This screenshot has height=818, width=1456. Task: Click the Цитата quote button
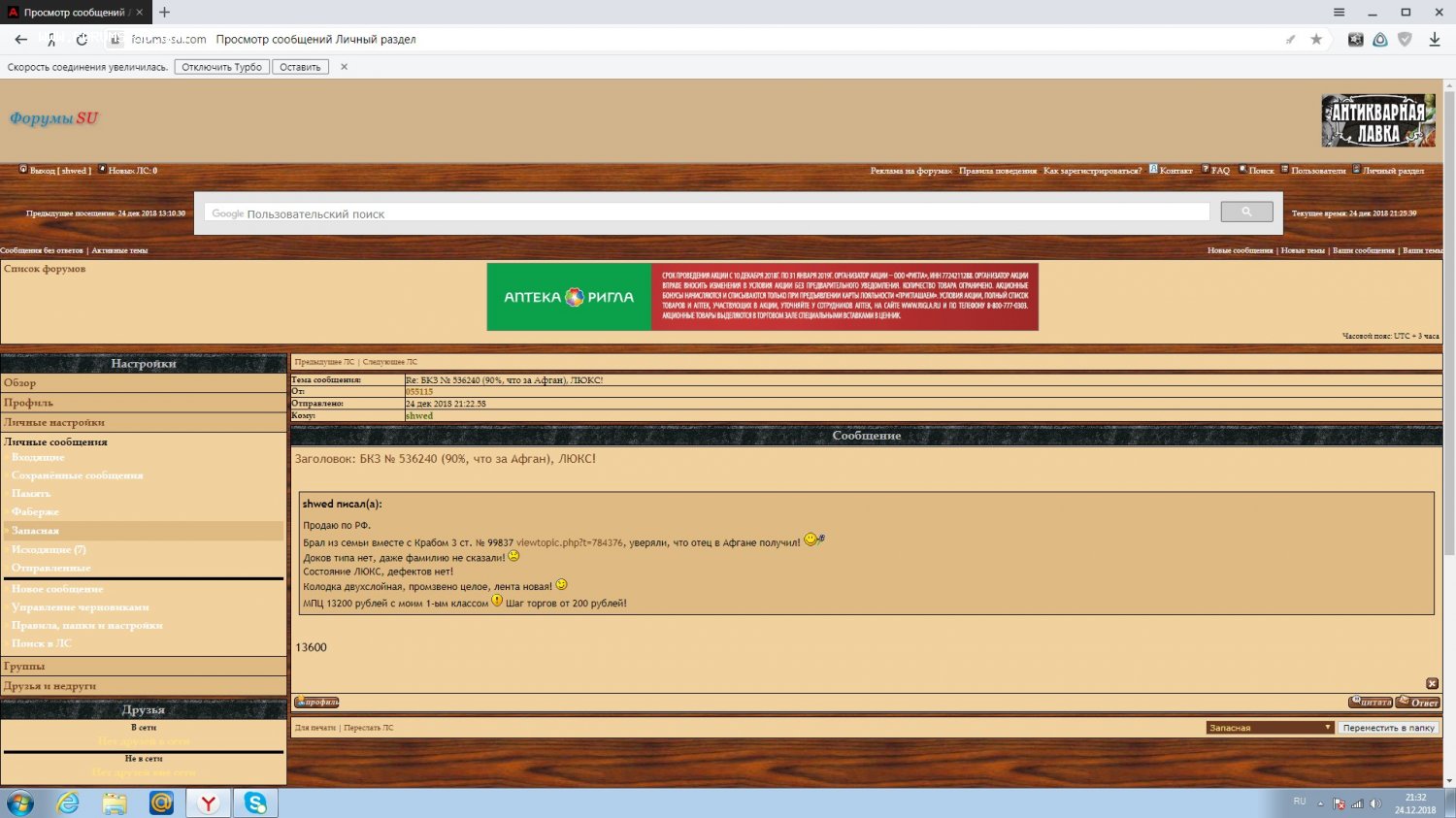tap(1371, 703)
